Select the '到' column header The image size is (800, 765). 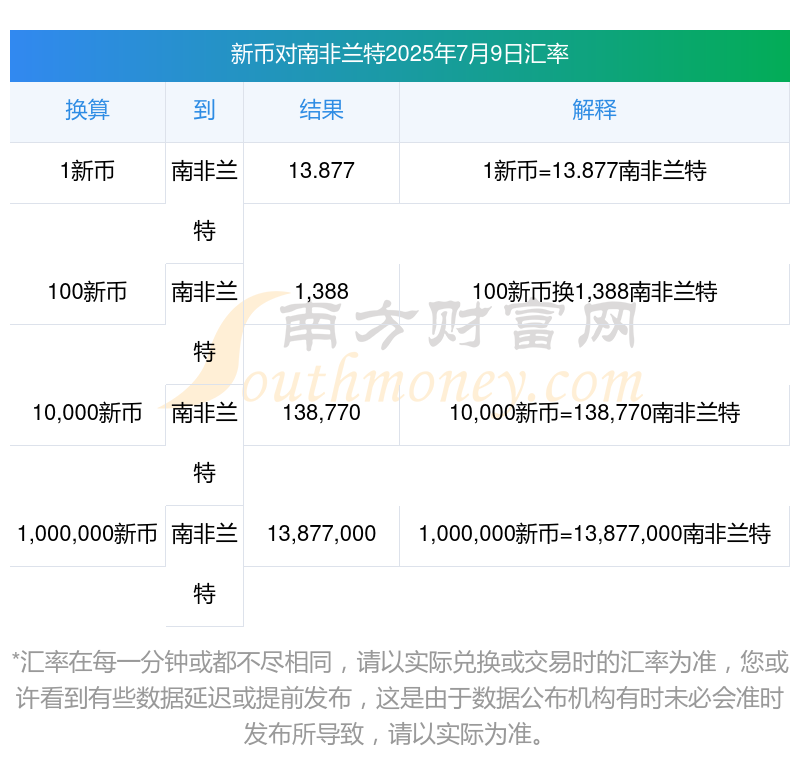[204, 110]
